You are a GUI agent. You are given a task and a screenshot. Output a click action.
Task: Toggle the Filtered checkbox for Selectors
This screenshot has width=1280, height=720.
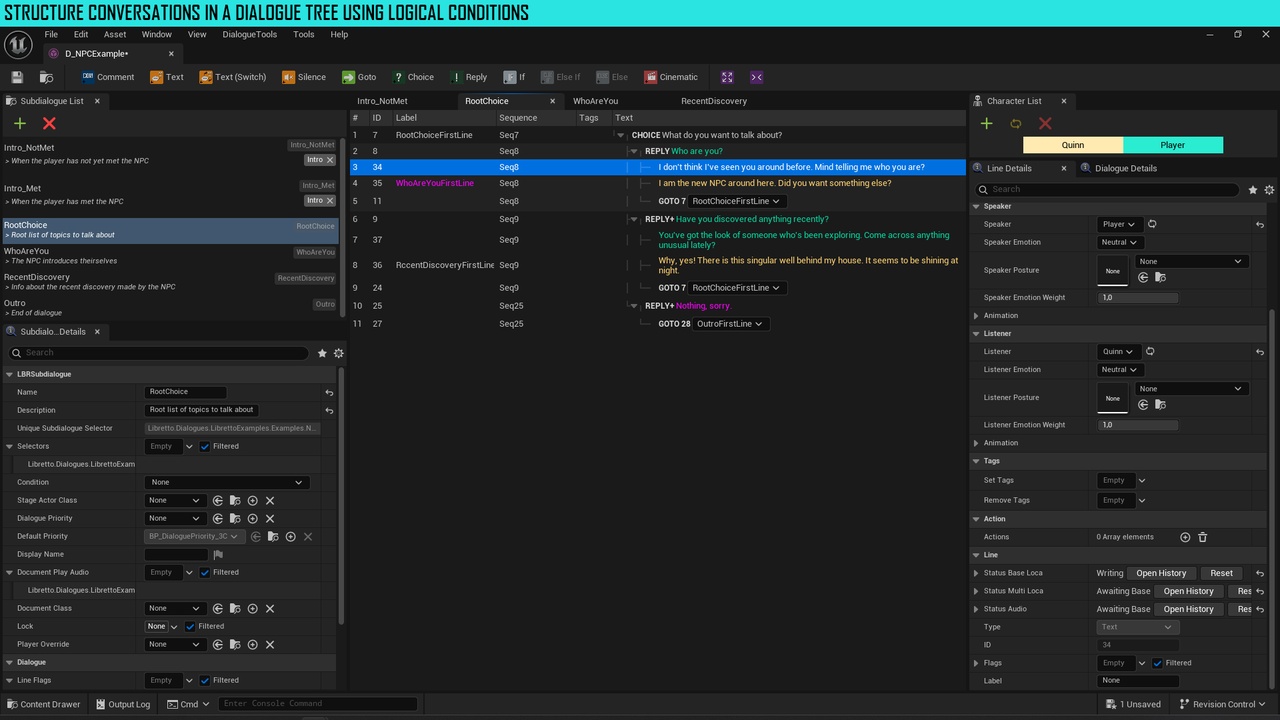point(205,446)
